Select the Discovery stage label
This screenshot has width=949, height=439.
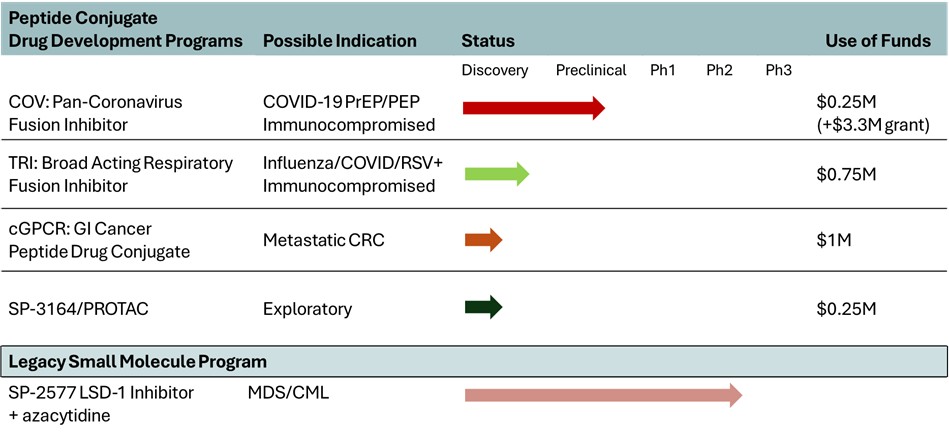tap(495, 70)
